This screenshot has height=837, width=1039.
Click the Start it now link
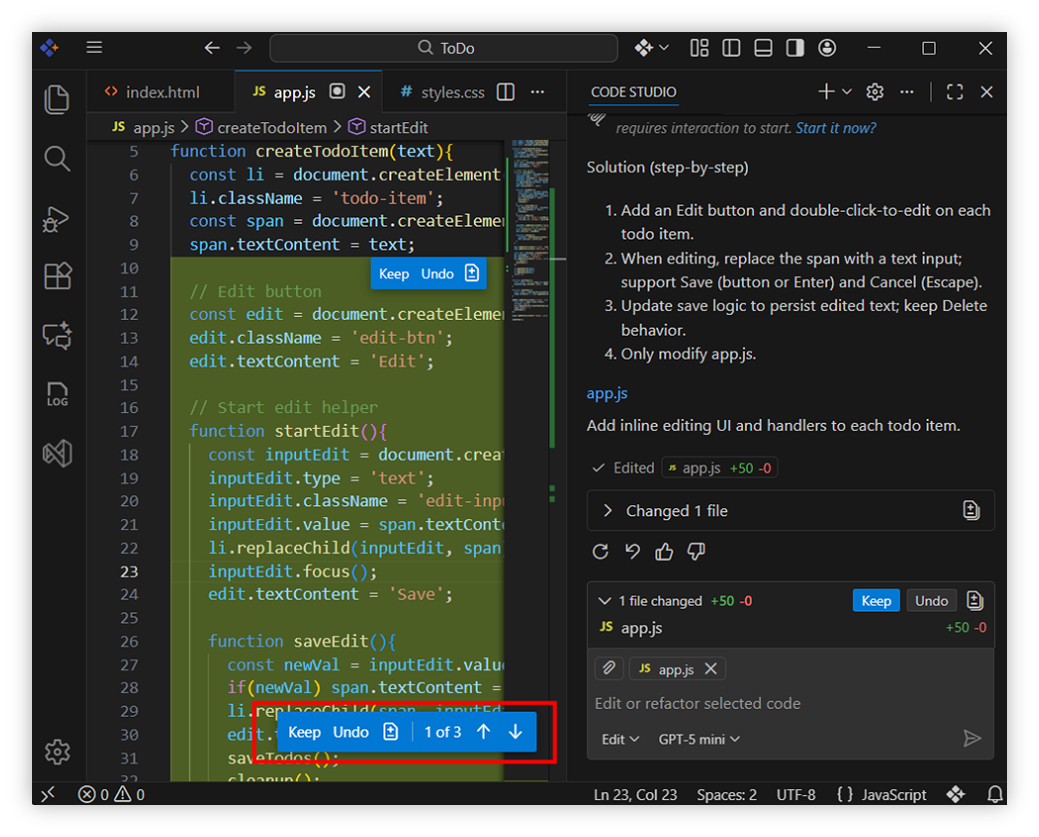pyautogui.click(x=836, y=128)
